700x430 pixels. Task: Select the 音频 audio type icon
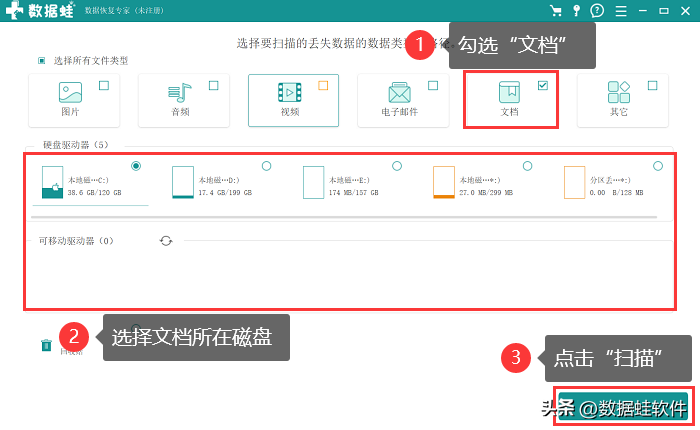(x=179, y=93)
